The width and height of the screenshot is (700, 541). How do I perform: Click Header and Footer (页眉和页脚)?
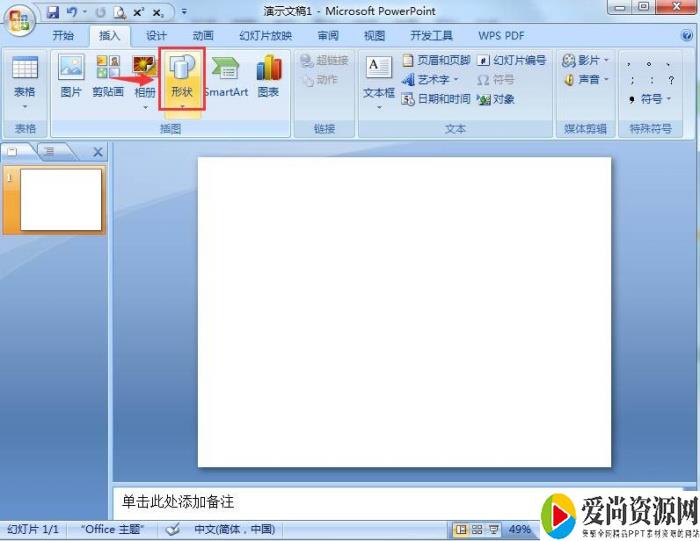(x=436, y=60)
